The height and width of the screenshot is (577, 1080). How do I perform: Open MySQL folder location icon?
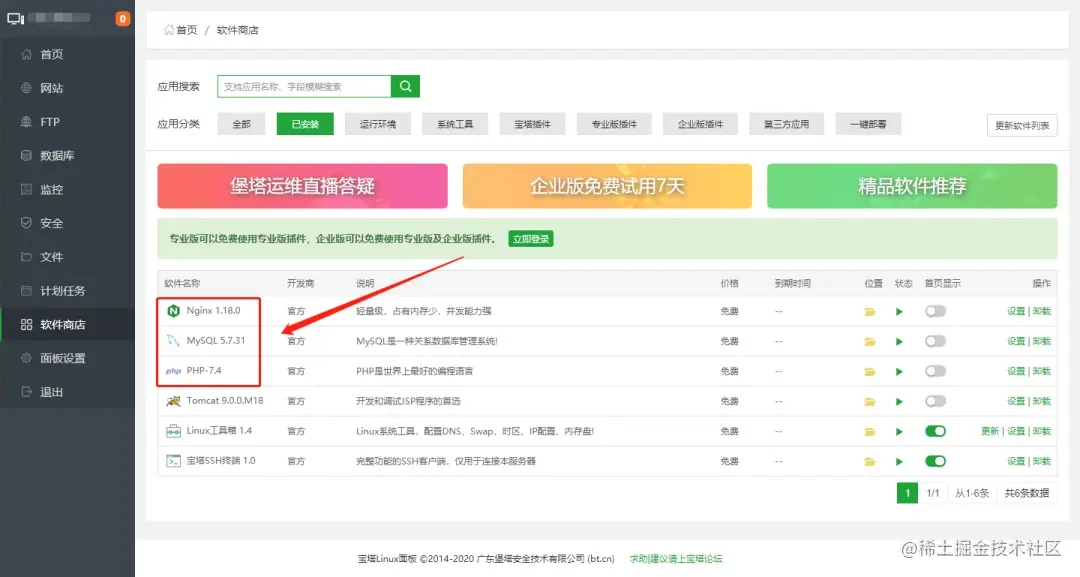[870, 342]
